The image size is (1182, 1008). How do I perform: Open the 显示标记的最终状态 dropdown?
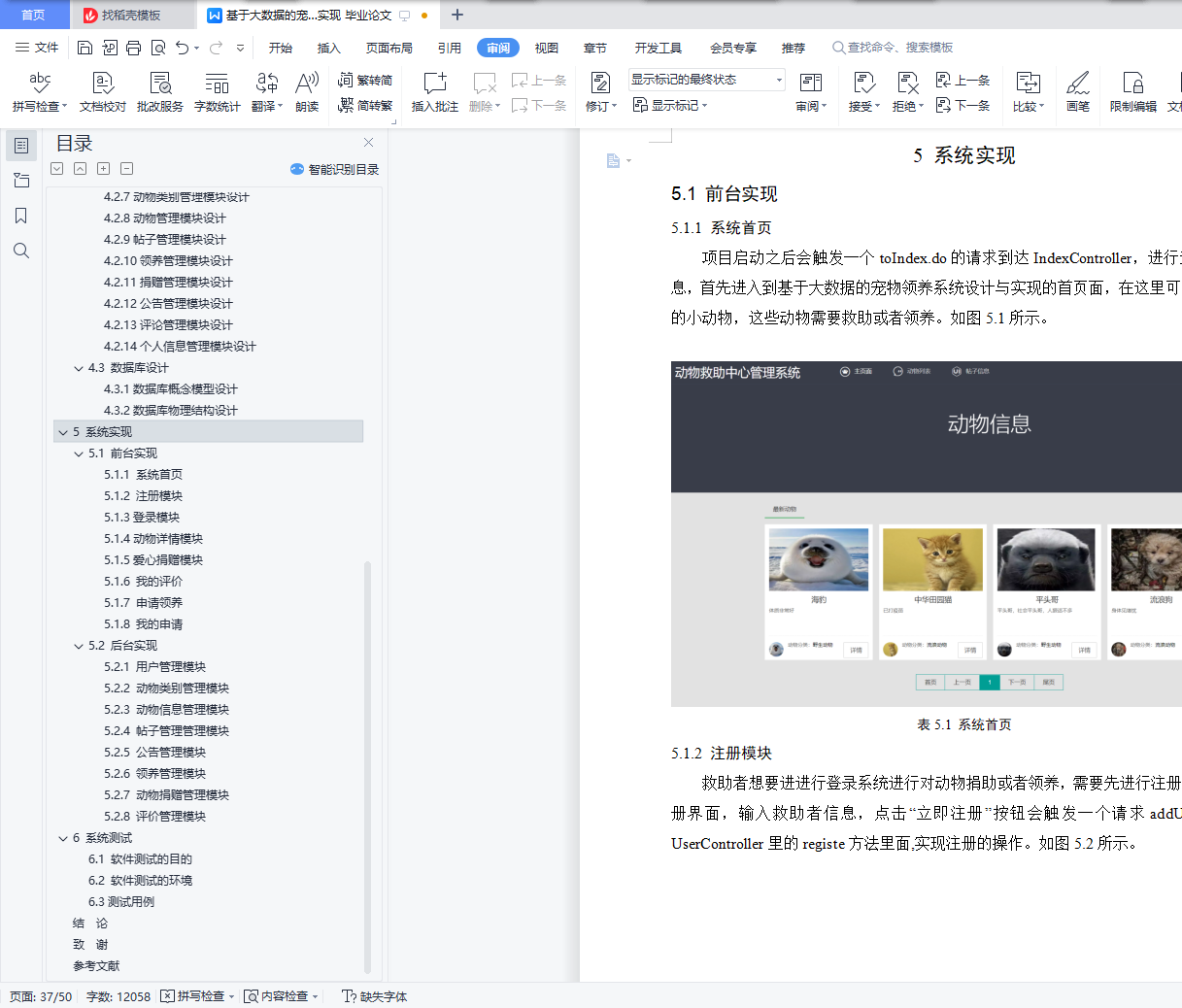tap(706, 80)
